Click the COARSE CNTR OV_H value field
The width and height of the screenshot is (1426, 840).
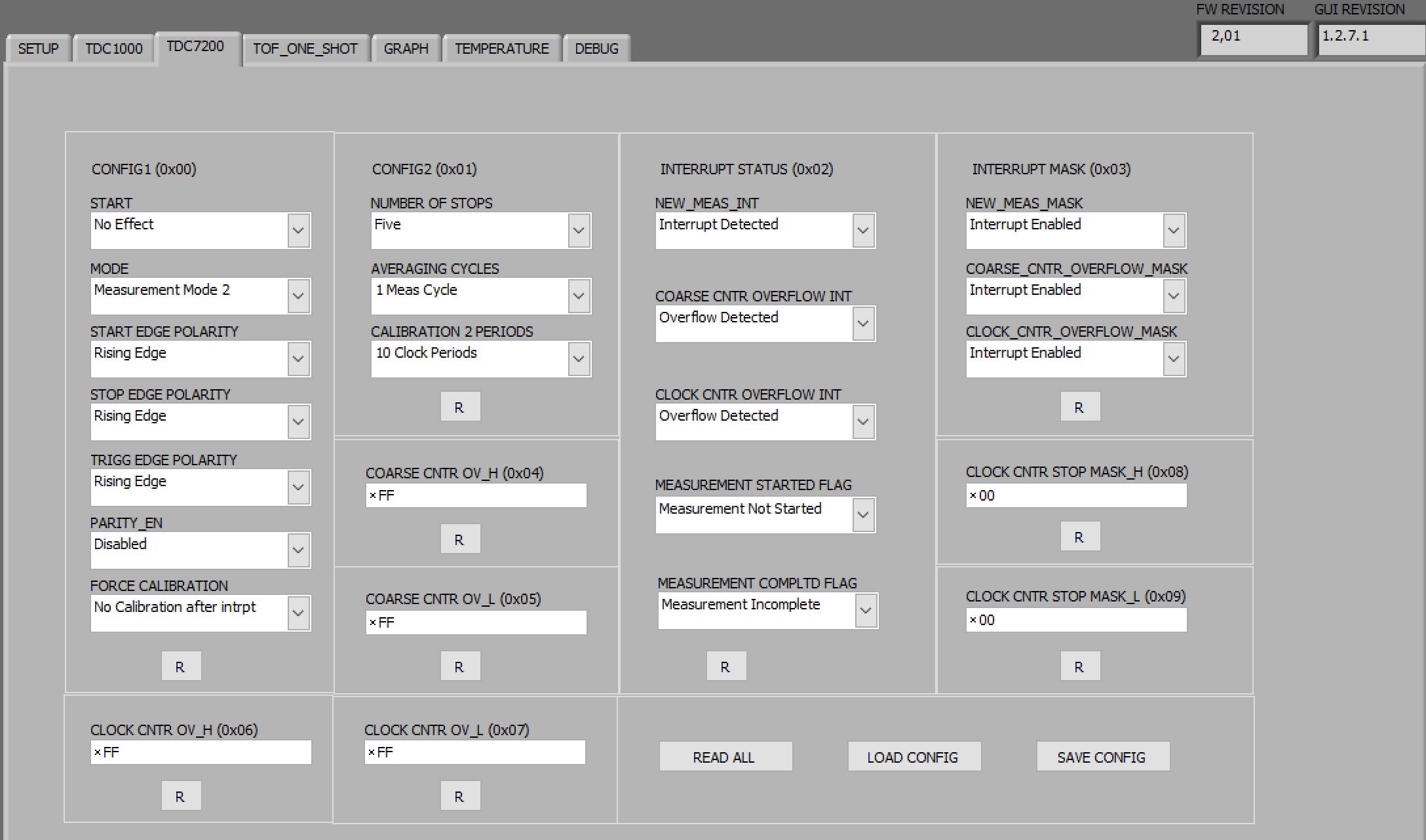point(476,495)
